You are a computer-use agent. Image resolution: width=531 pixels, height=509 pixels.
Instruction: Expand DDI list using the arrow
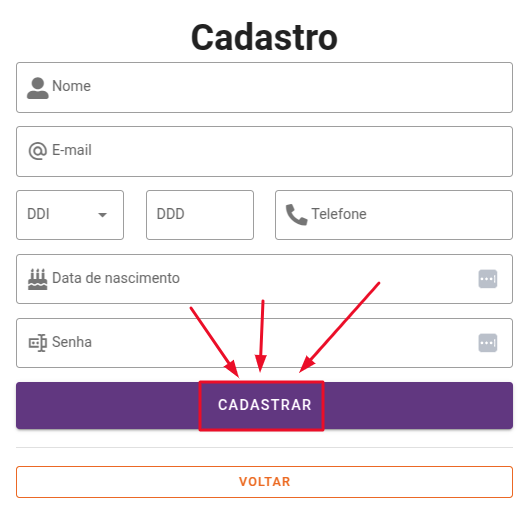coord(102,215)
